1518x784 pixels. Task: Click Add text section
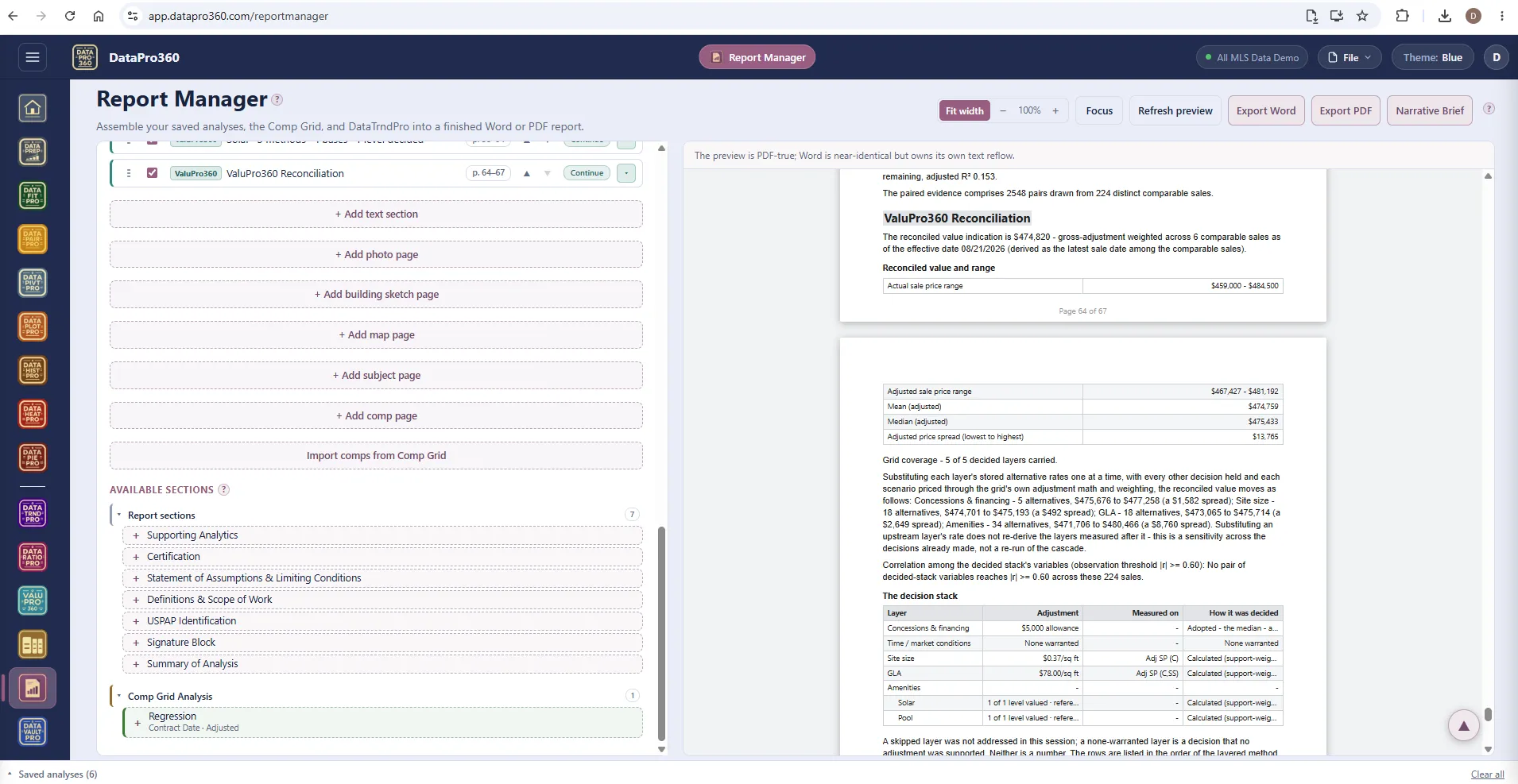(x=376, y=214)
